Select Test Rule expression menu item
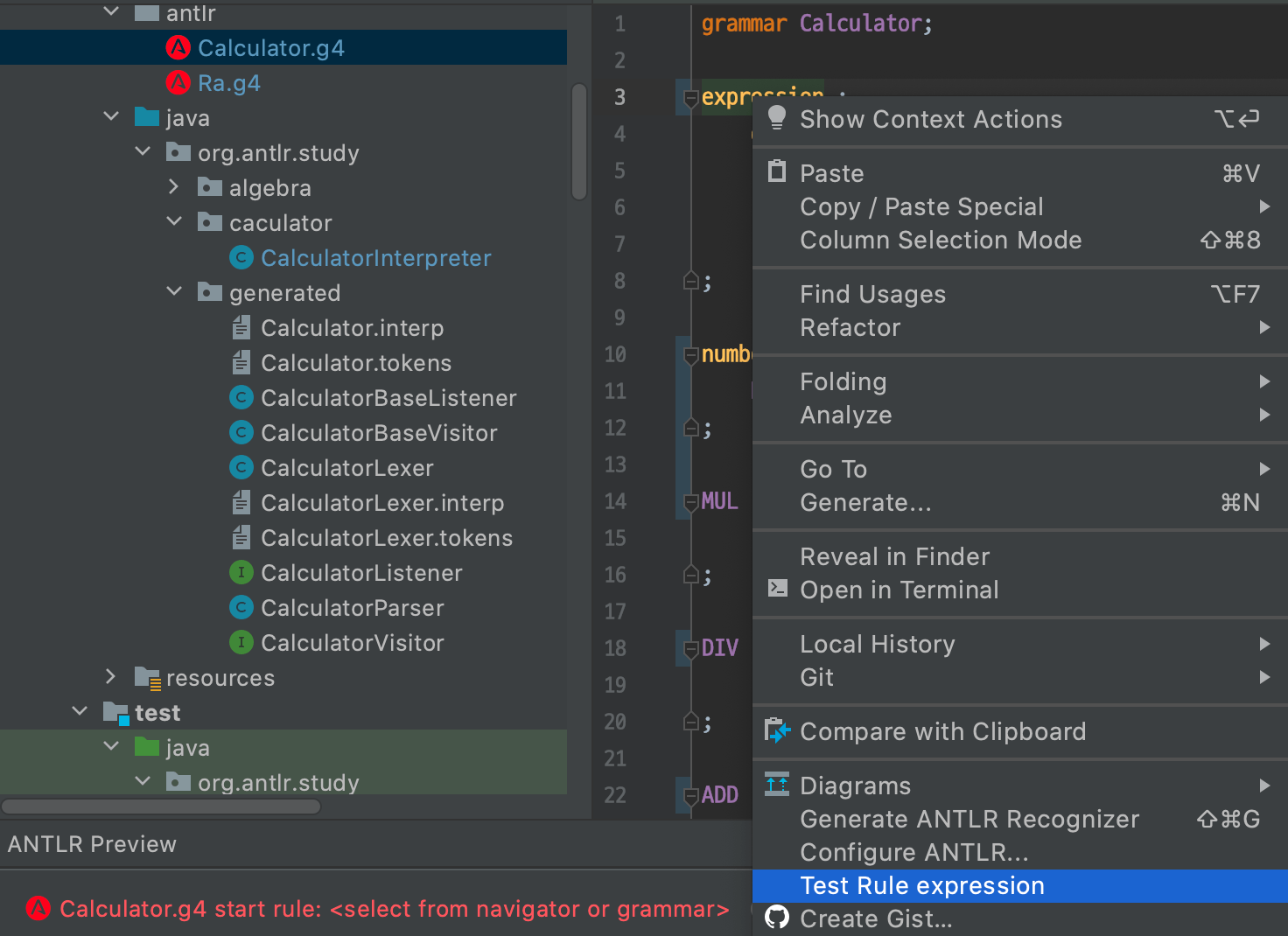The image size is (1288, 936). pyautogui.click(x=921, y=885)
